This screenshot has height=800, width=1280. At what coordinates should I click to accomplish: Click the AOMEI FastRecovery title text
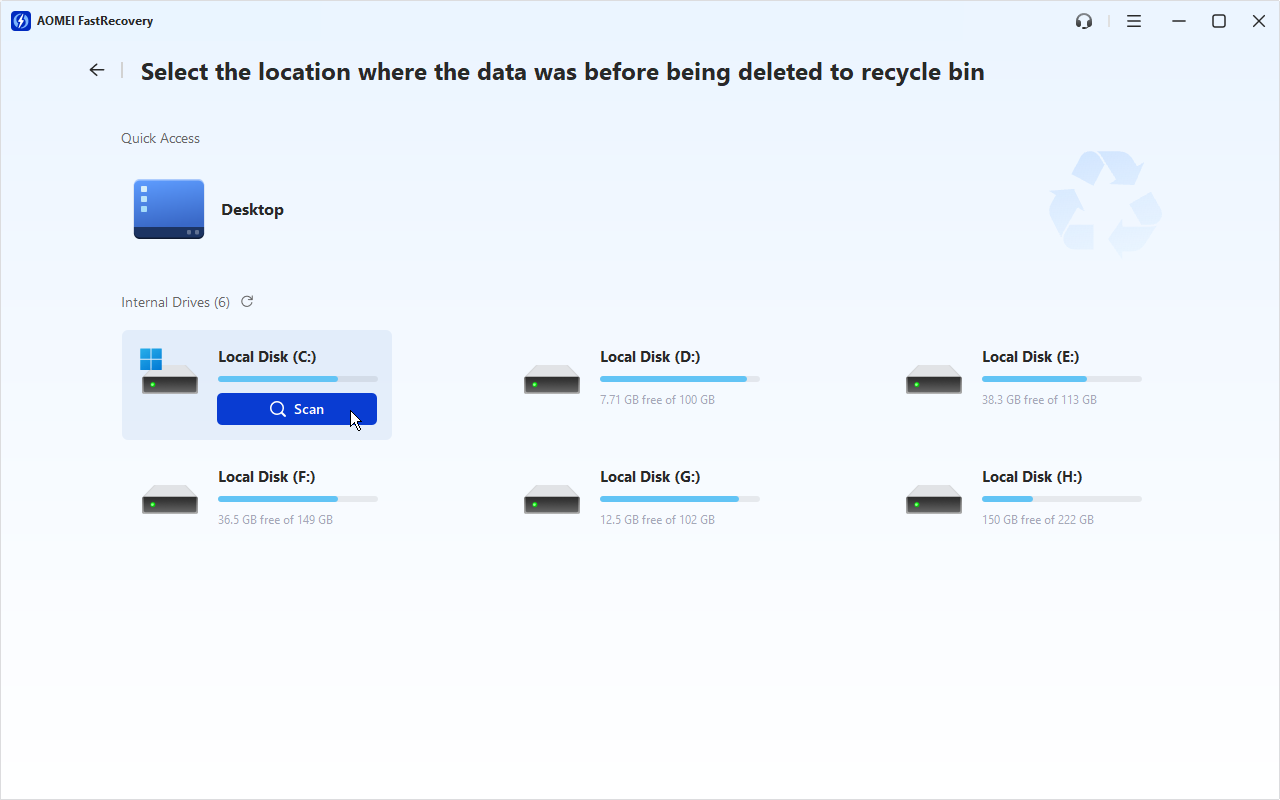(95, 21)
